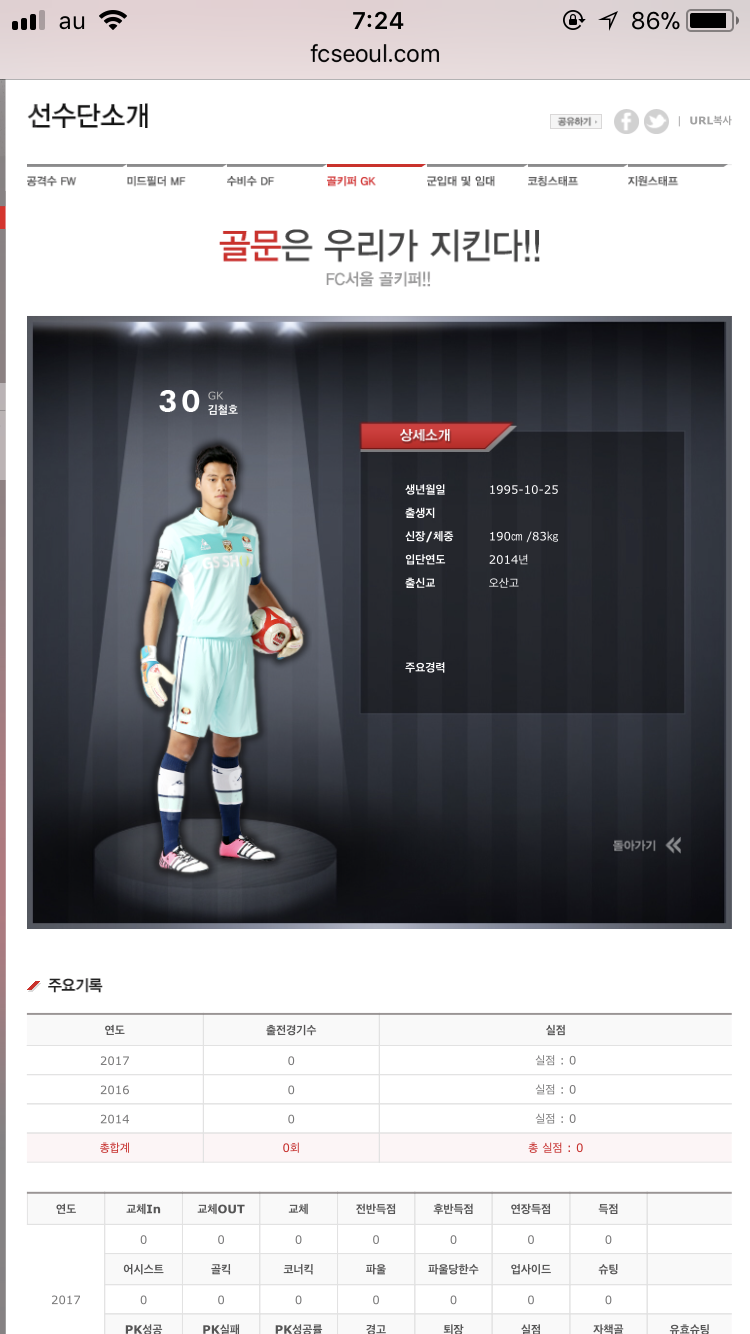Viewport: 750px width, 1334px height.
Task: Click the 돌아가기 text link
Action: [x=634, y=845]
